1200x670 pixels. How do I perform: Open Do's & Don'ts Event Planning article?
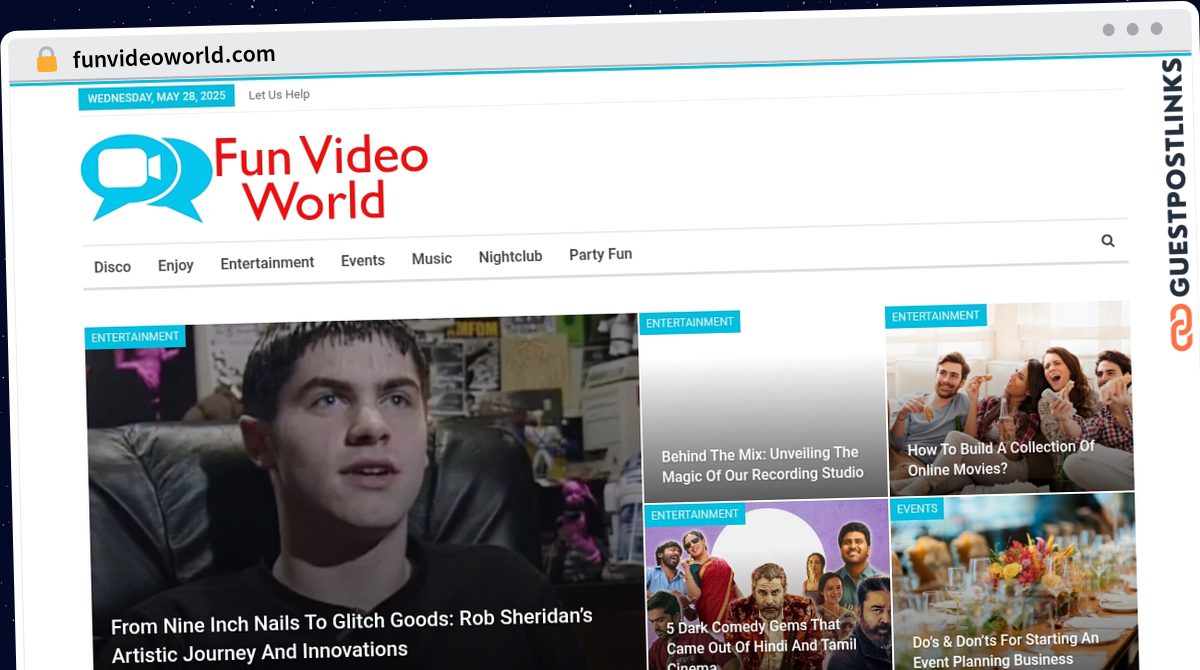[x=1005, y=649]
